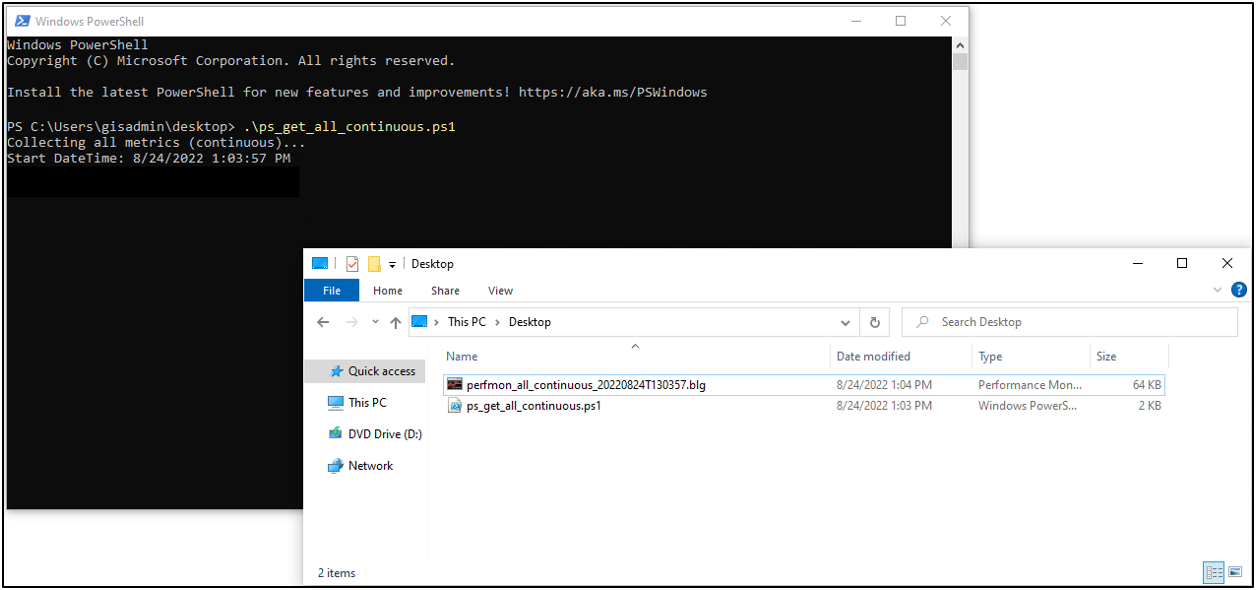Switch to Details view layout
Screen dimensions: 1256x590
point(1215,573)
